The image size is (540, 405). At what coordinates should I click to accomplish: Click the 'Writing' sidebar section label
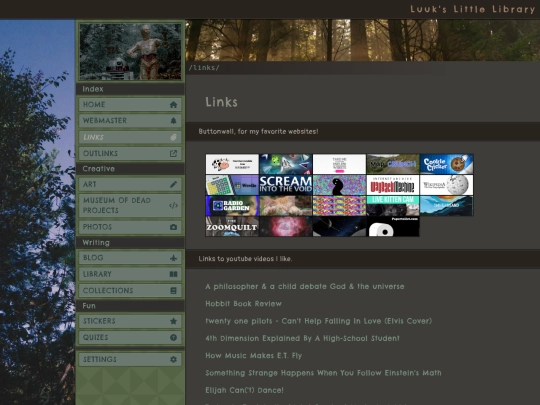coord(96,242)
